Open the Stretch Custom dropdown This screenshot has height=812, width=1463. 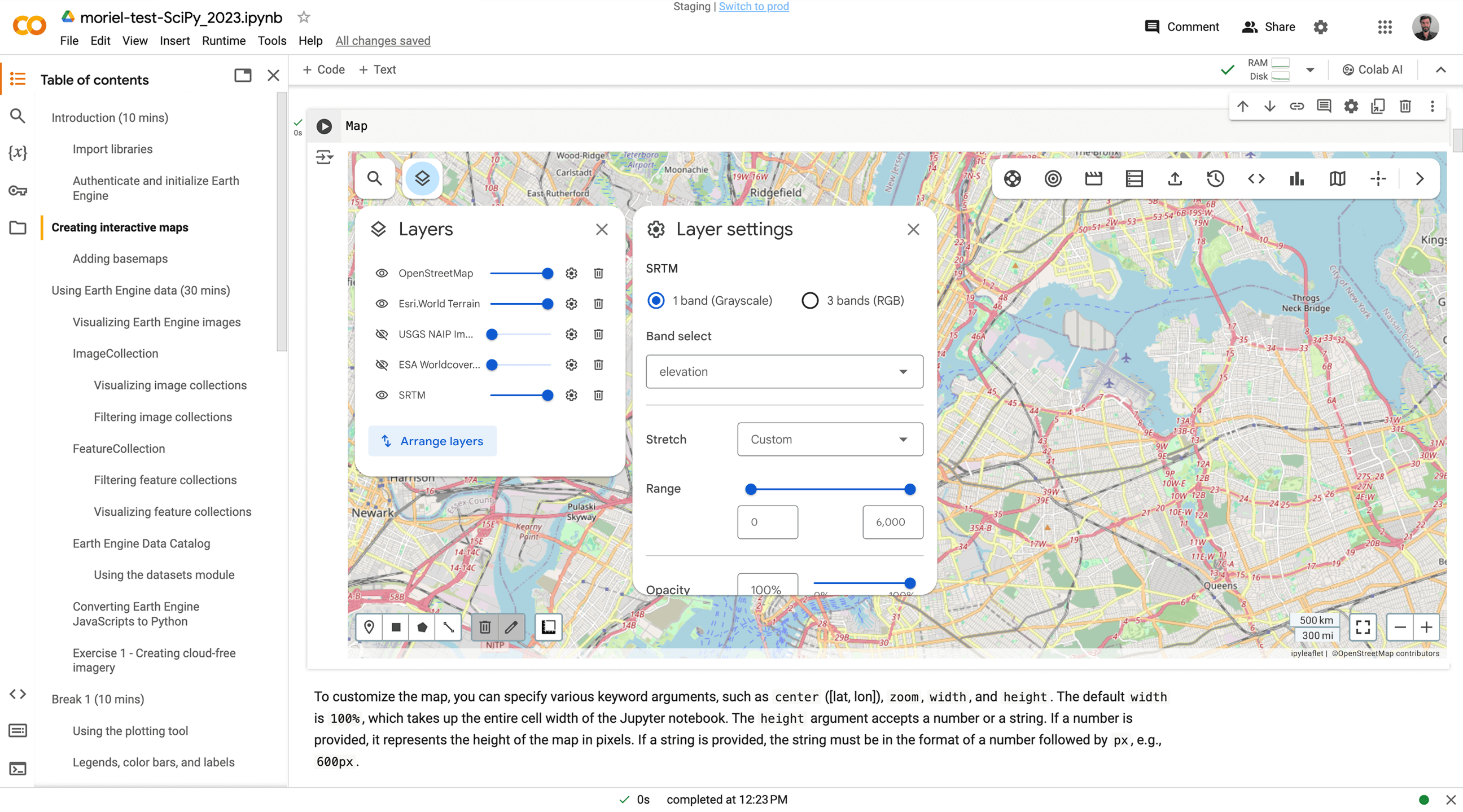[x=830, y=440]
